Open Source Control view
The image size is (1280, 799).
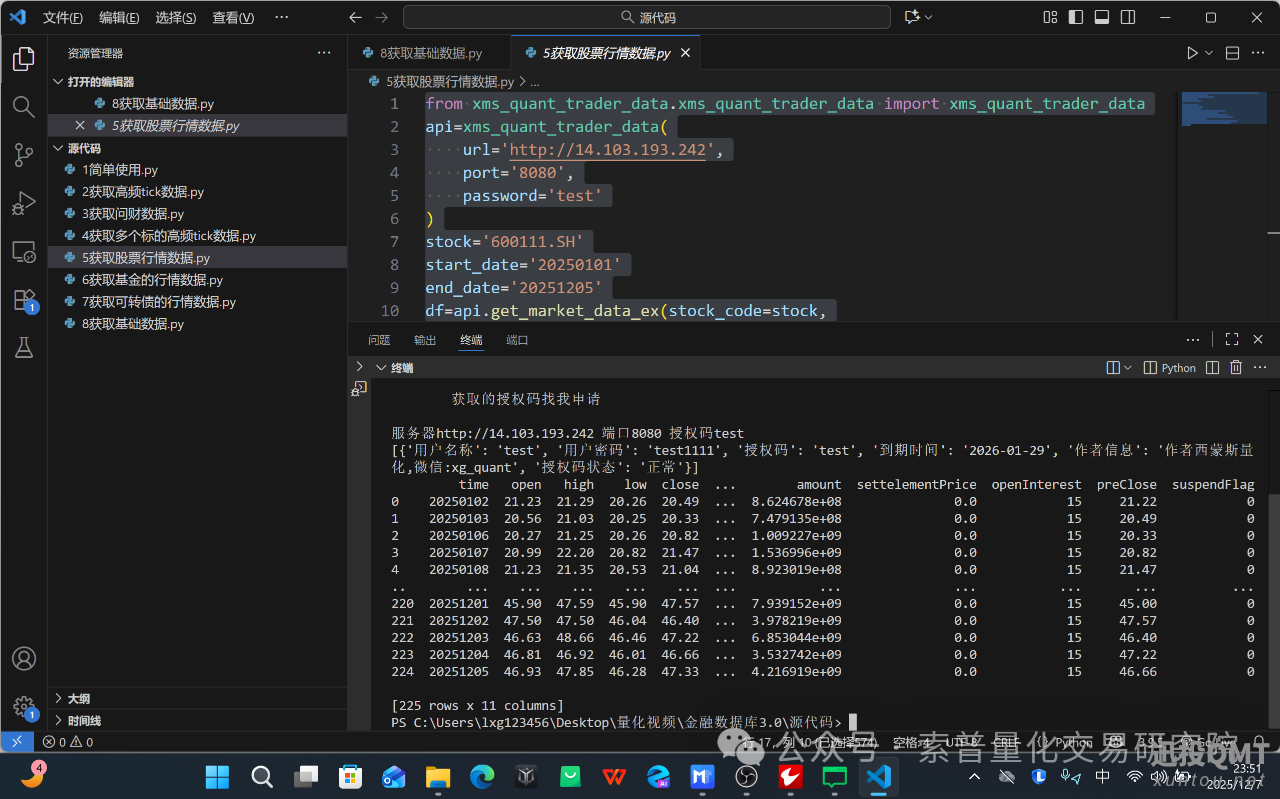[x=23, y=155]
